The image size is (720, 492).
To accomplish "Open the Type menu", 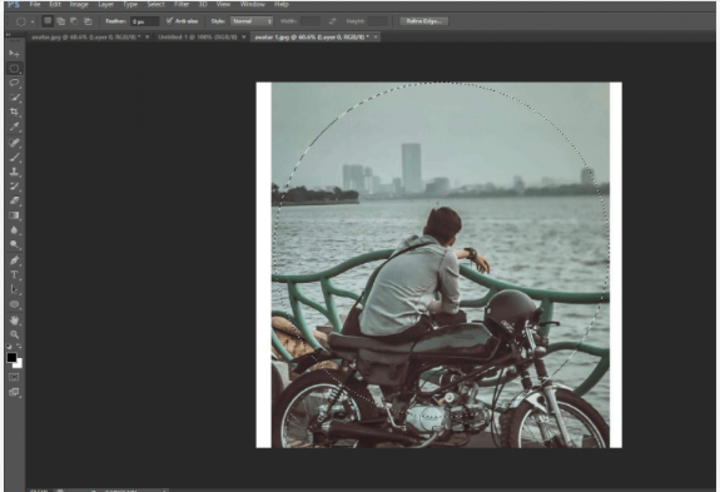I will pos(130,5).
